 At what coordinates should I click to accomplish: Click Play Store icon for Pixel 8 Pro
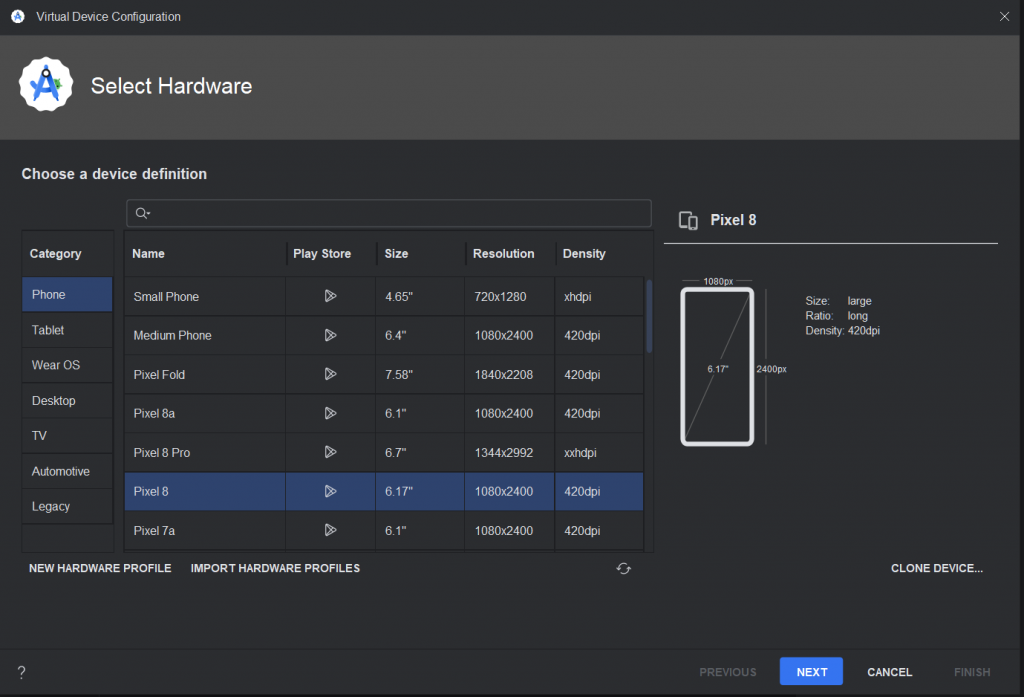pyautogui.click(x=330, y=452)
